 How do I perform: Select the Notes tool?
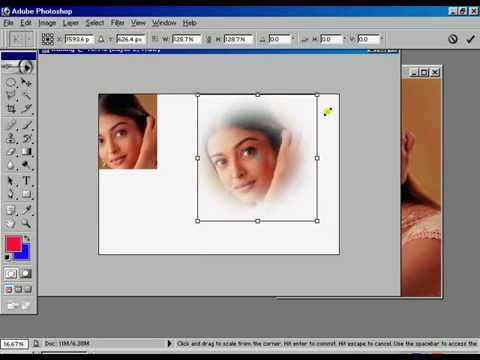pos(11,210)
